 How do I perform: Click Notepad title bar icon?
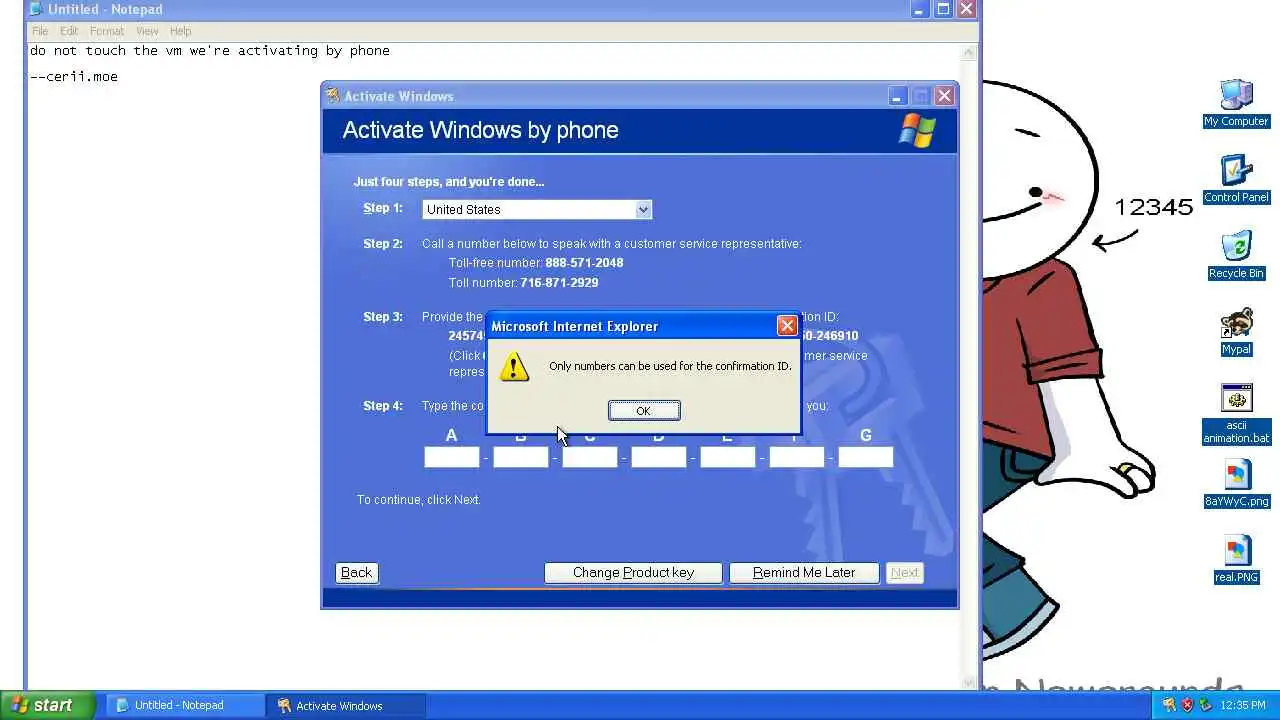37,9
